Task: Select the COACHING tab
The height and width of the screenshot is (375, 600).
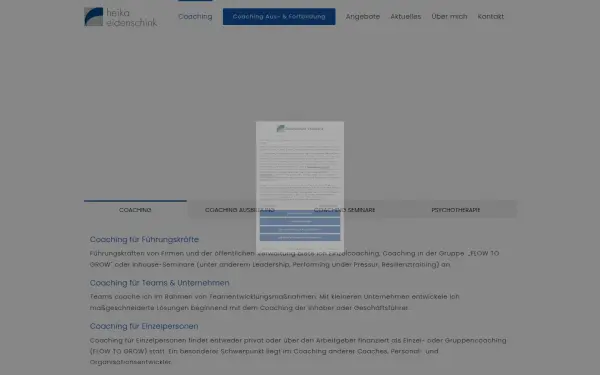Action: (x=135, y=210)
